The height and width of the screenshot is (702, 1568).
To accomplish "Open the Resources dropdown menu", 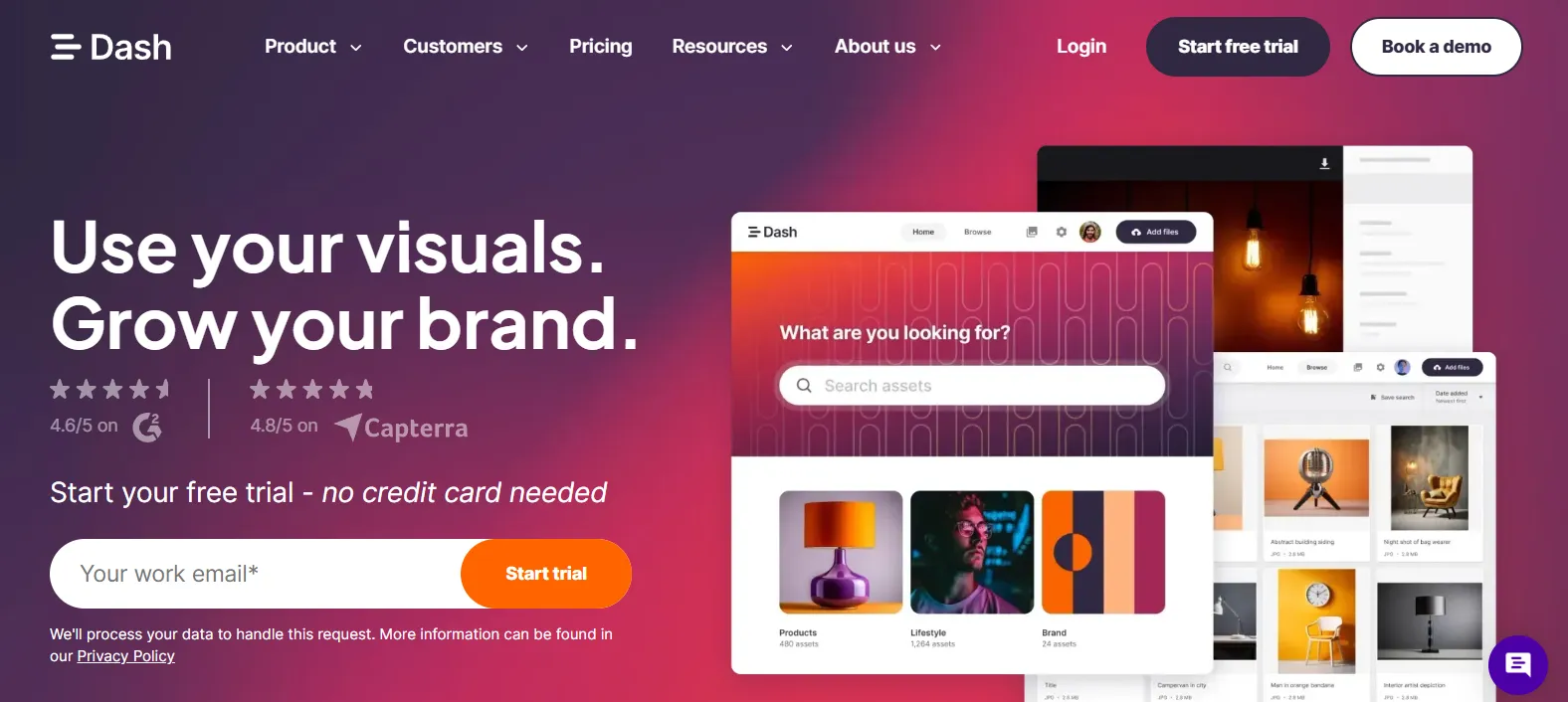I will pos(732,47).
